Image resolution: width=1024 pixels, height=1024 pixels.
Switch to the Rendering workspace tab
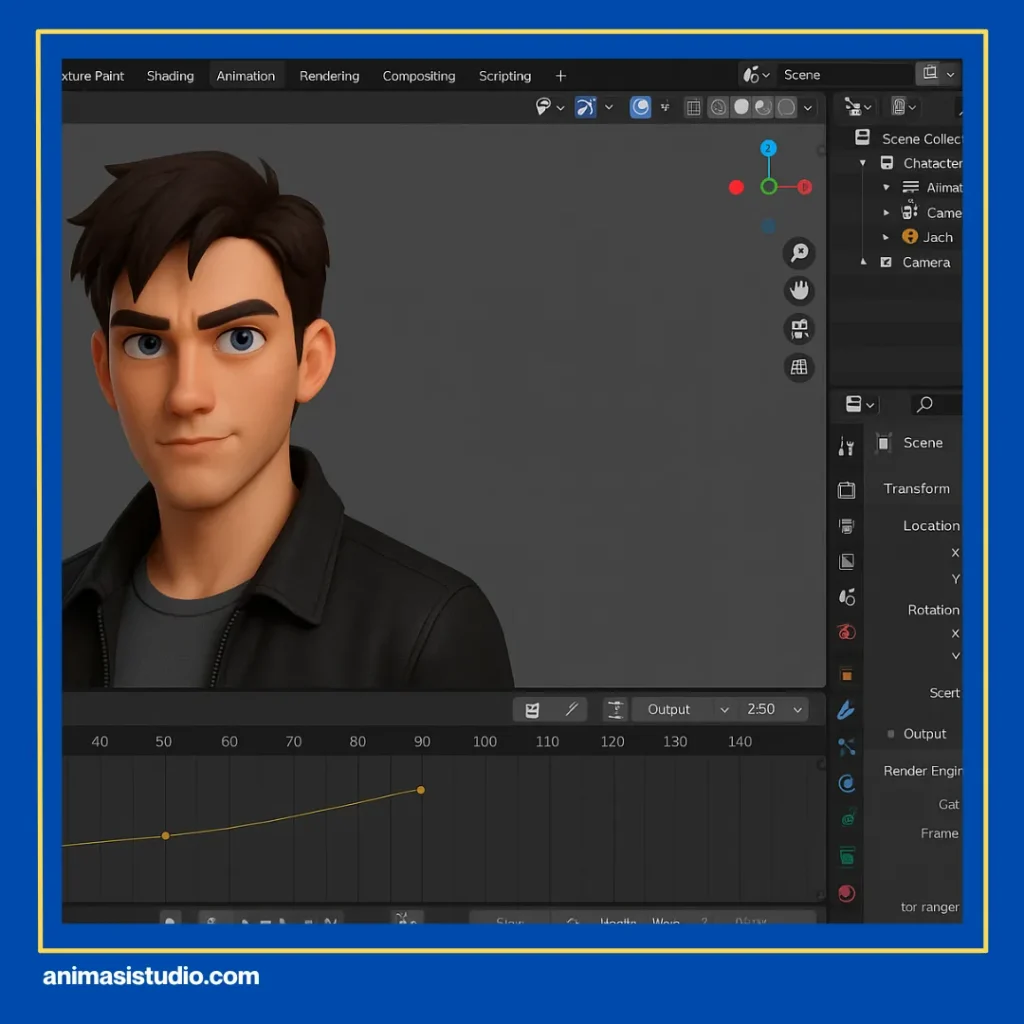pos(329,76)
